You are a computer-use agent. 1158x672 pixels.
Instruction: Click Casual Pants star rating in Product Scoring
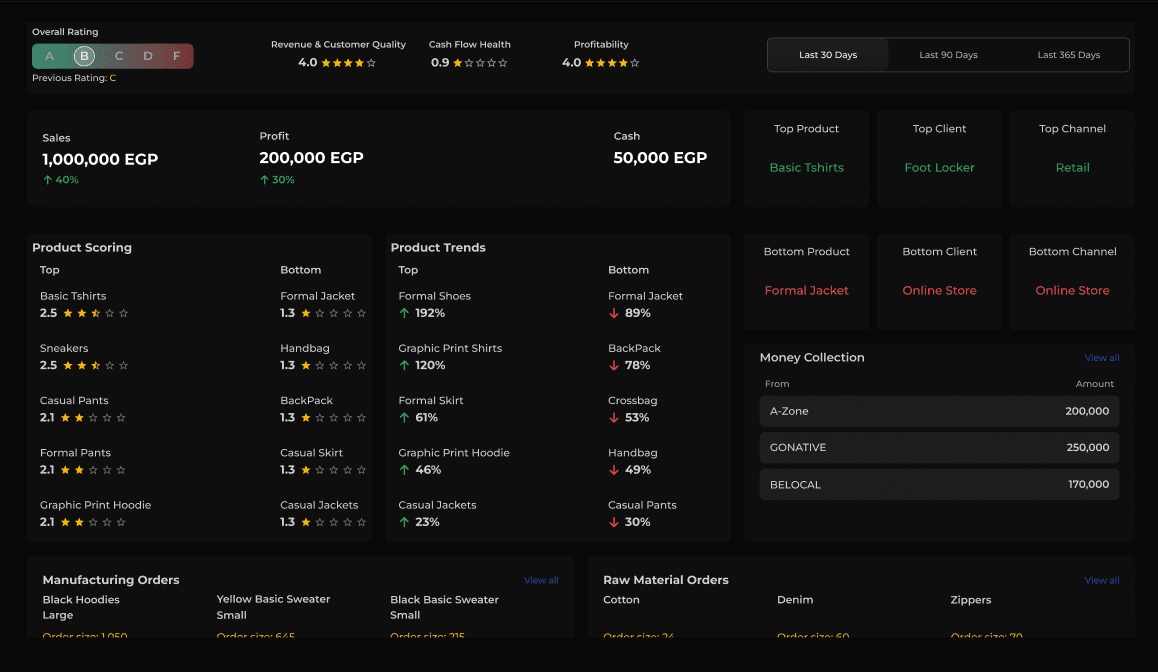click(x=93, y=418)
